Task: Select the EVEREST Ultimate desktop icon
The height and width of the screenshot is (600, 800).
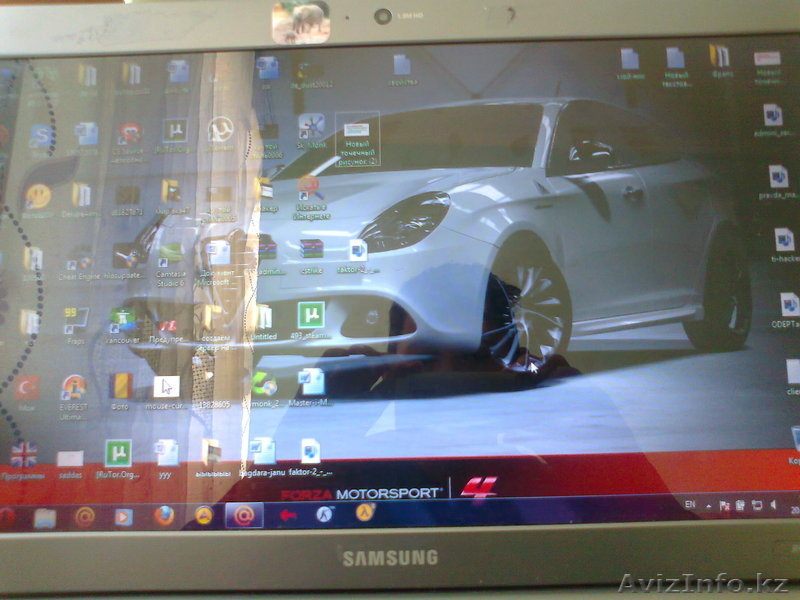Action: (74, 388)
